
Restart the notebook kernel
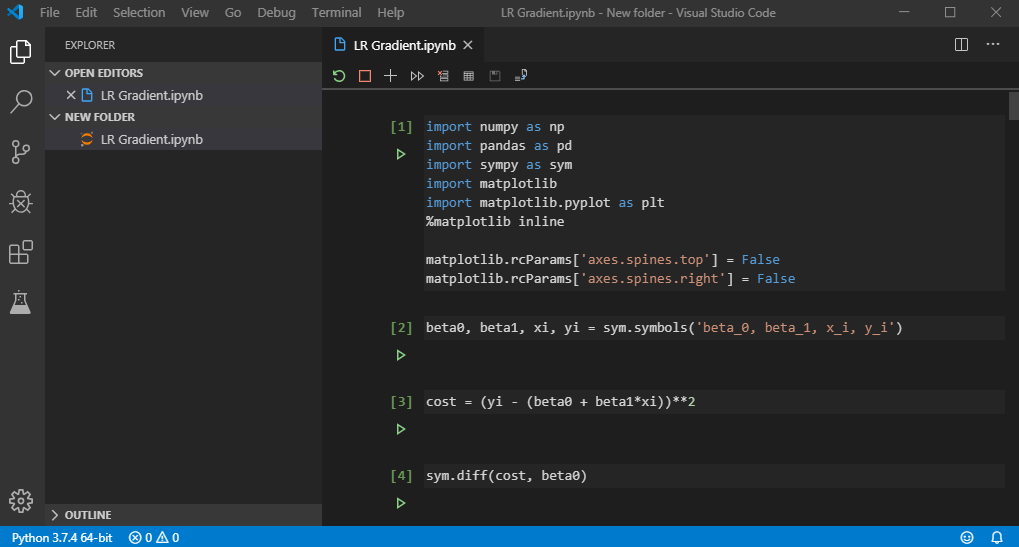tap(339, 76)
